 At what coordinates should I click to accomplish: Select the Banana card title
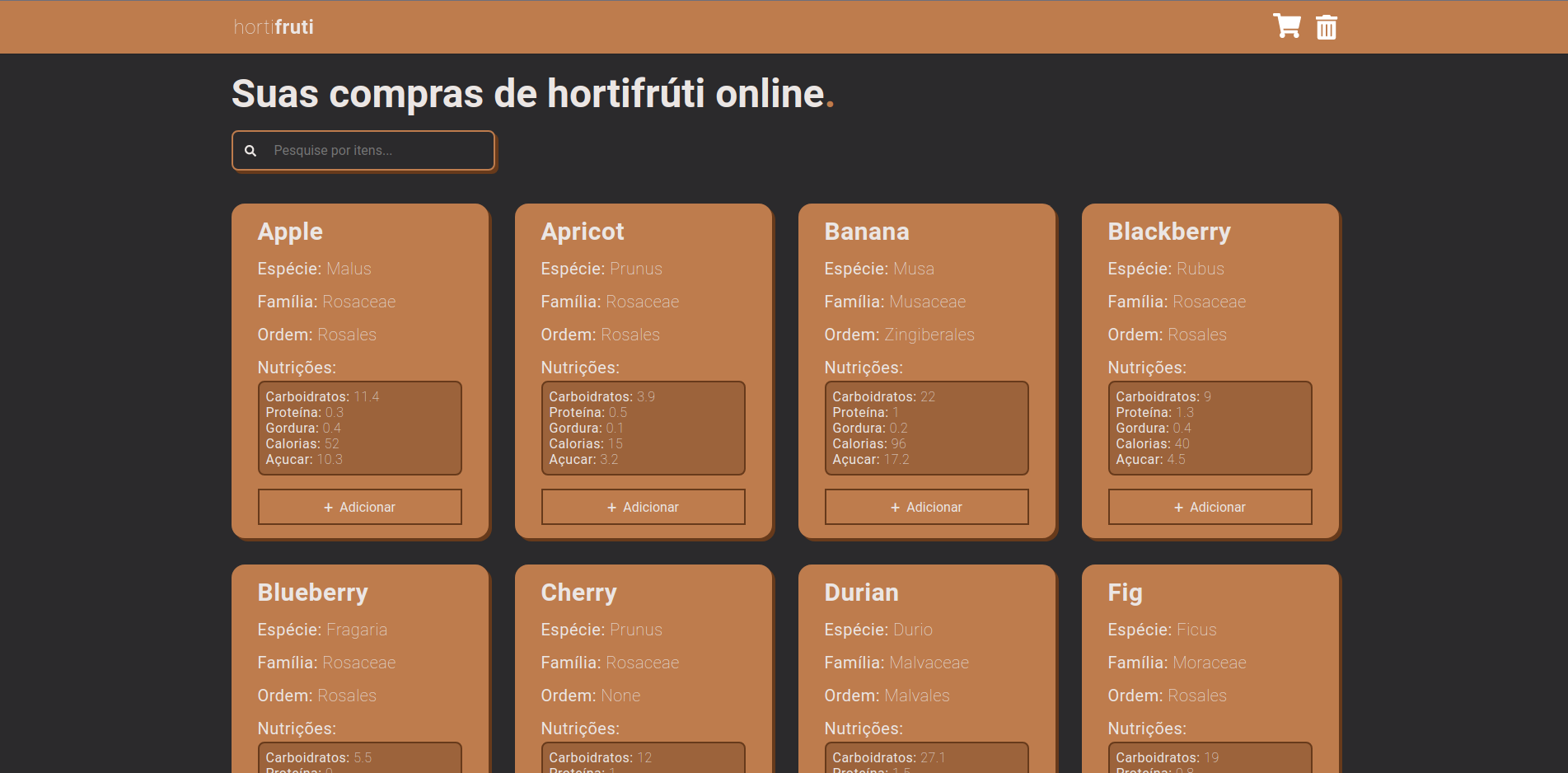click(867, 232)
